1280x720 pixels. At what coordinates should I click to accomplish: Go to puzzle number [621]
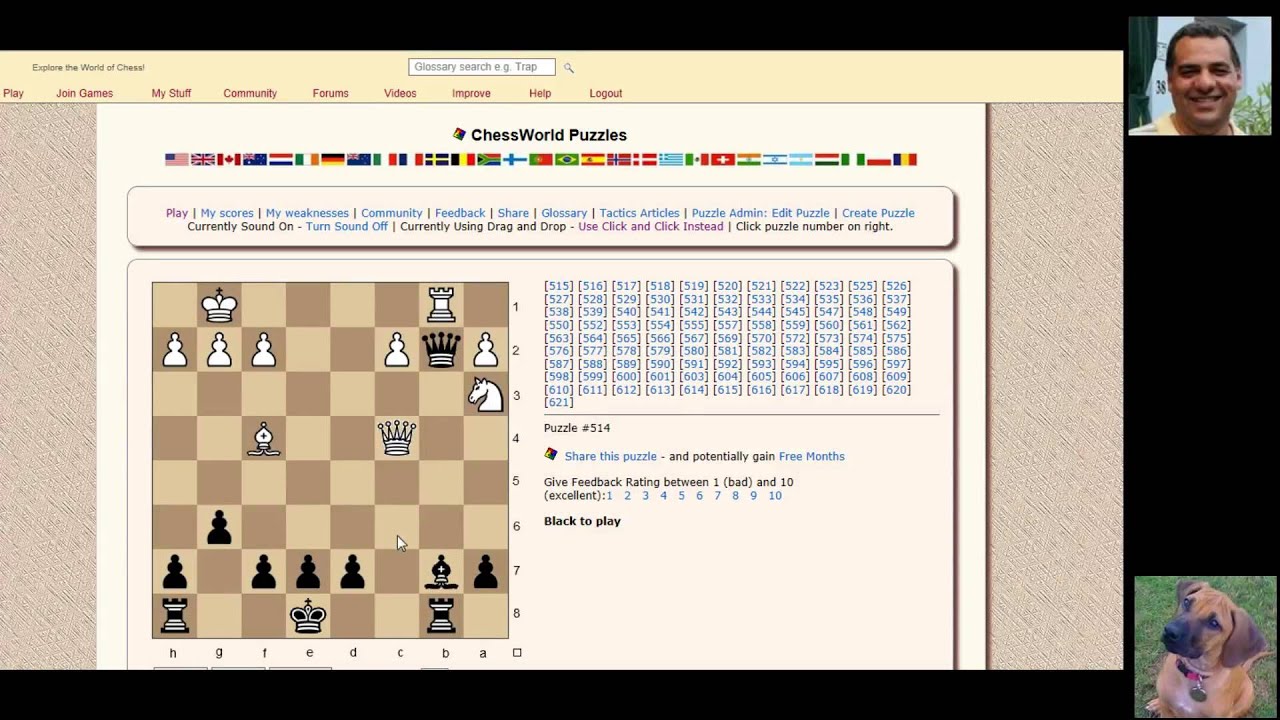[559, 402]
